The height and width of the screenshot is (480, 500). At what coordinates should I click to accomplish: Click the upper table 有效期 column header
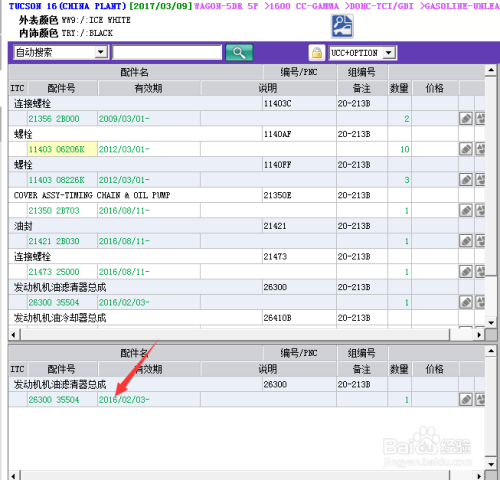point(149,88)
